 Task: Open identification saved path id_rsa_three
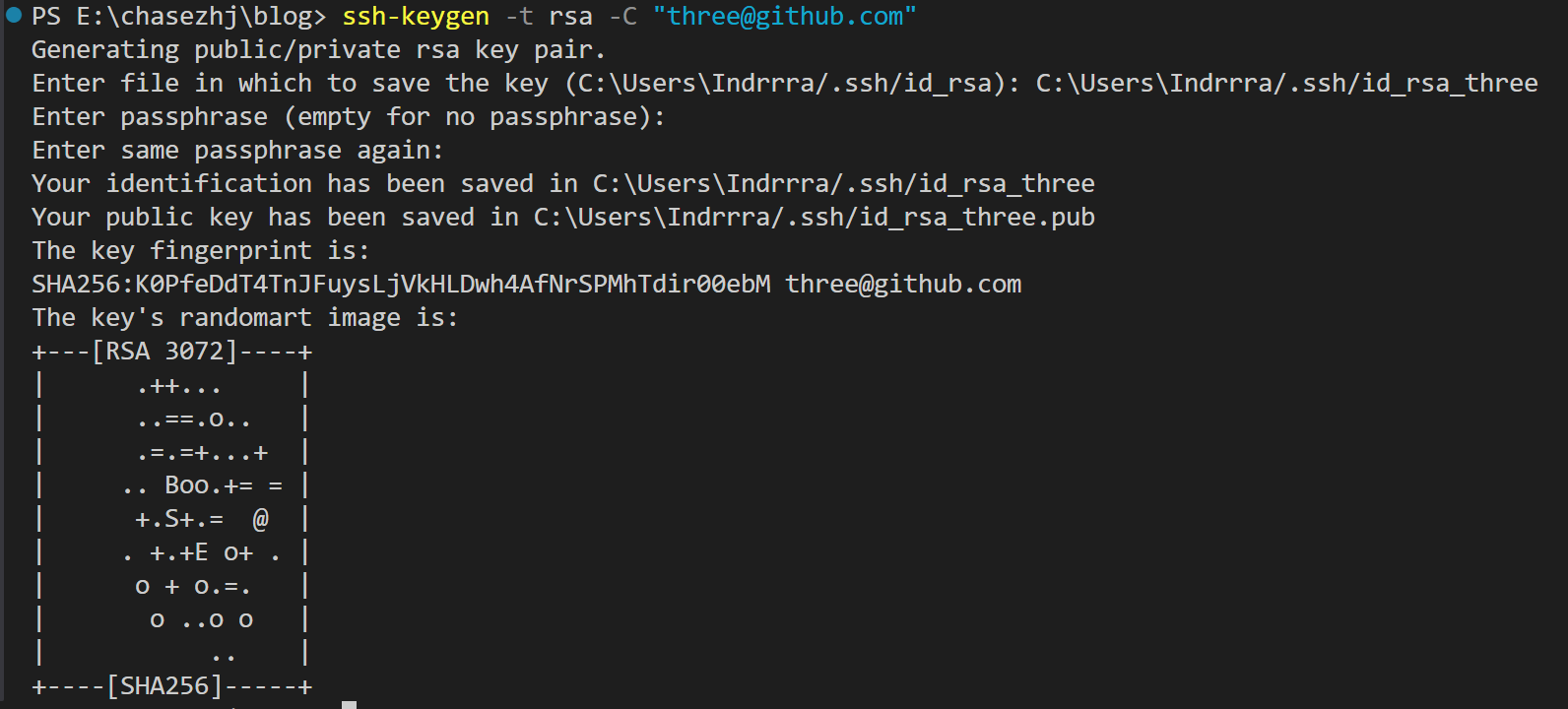coord(844,184)
